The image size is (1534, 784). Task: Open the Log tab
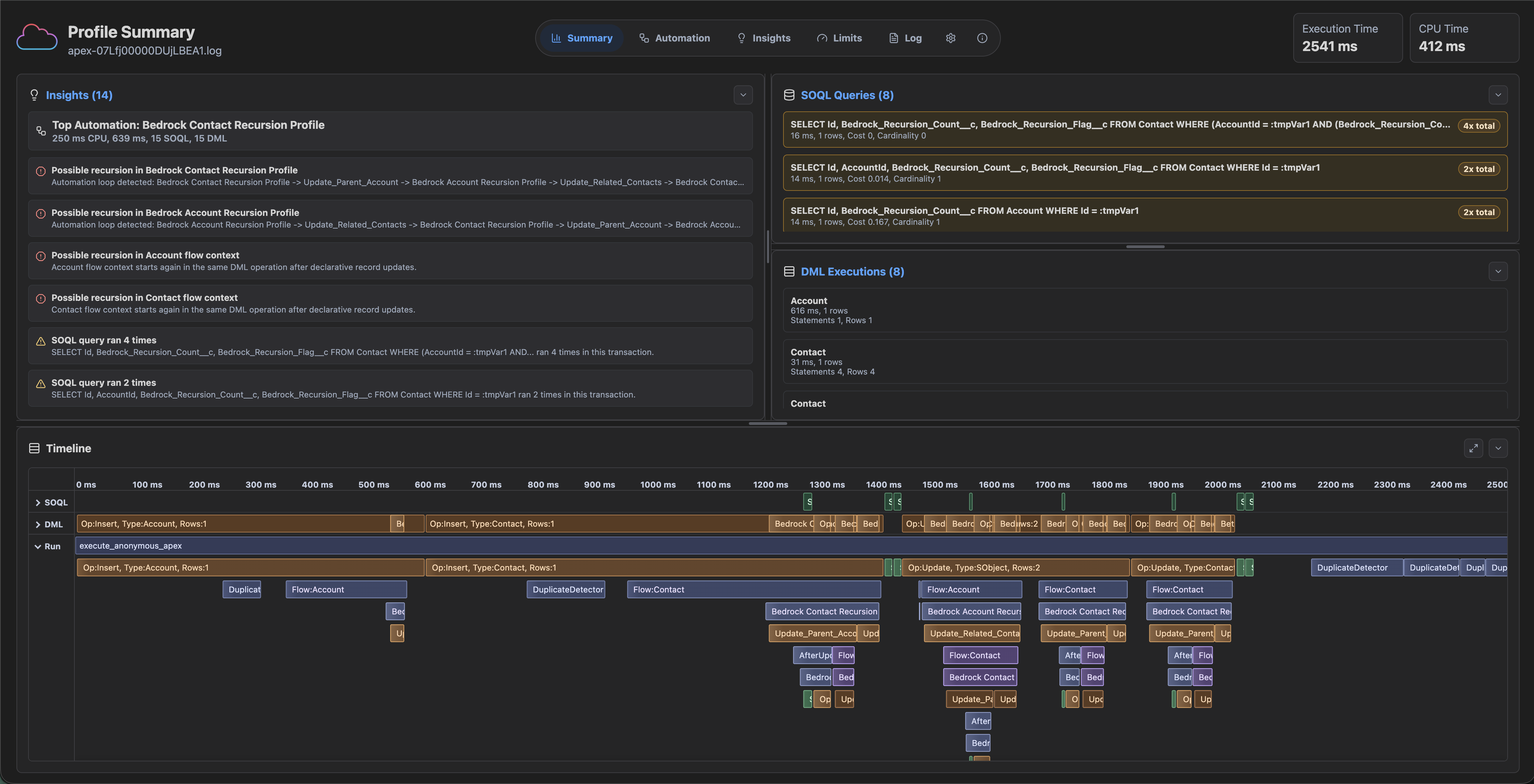(x=905, y=38)
